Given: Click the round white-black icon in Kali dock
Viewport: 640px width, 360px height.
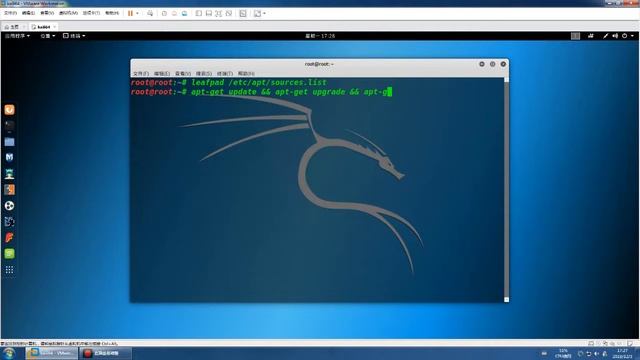Looking at the screenshot, I should point(9,206).
